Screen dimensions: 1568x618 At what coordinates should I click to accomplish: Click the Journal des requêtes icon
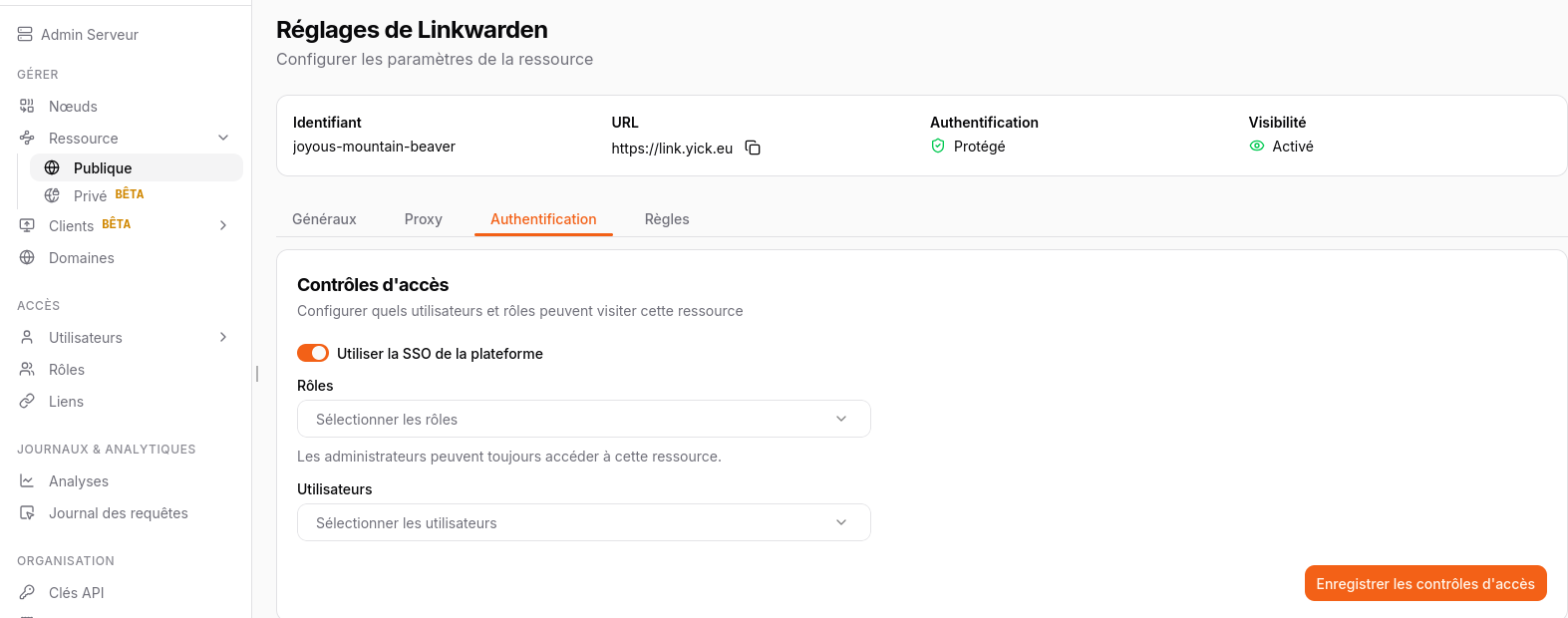pyautogui.click(x=27, y=512)
